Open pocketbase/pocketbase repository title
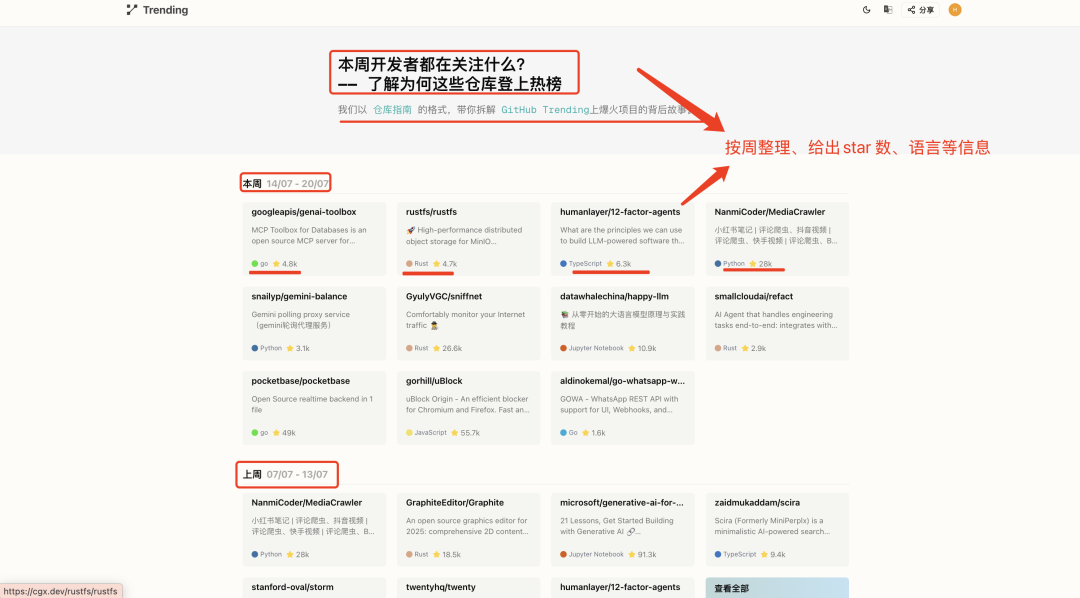The height and width of the screenshot is (598, 1080). (300, 381)
